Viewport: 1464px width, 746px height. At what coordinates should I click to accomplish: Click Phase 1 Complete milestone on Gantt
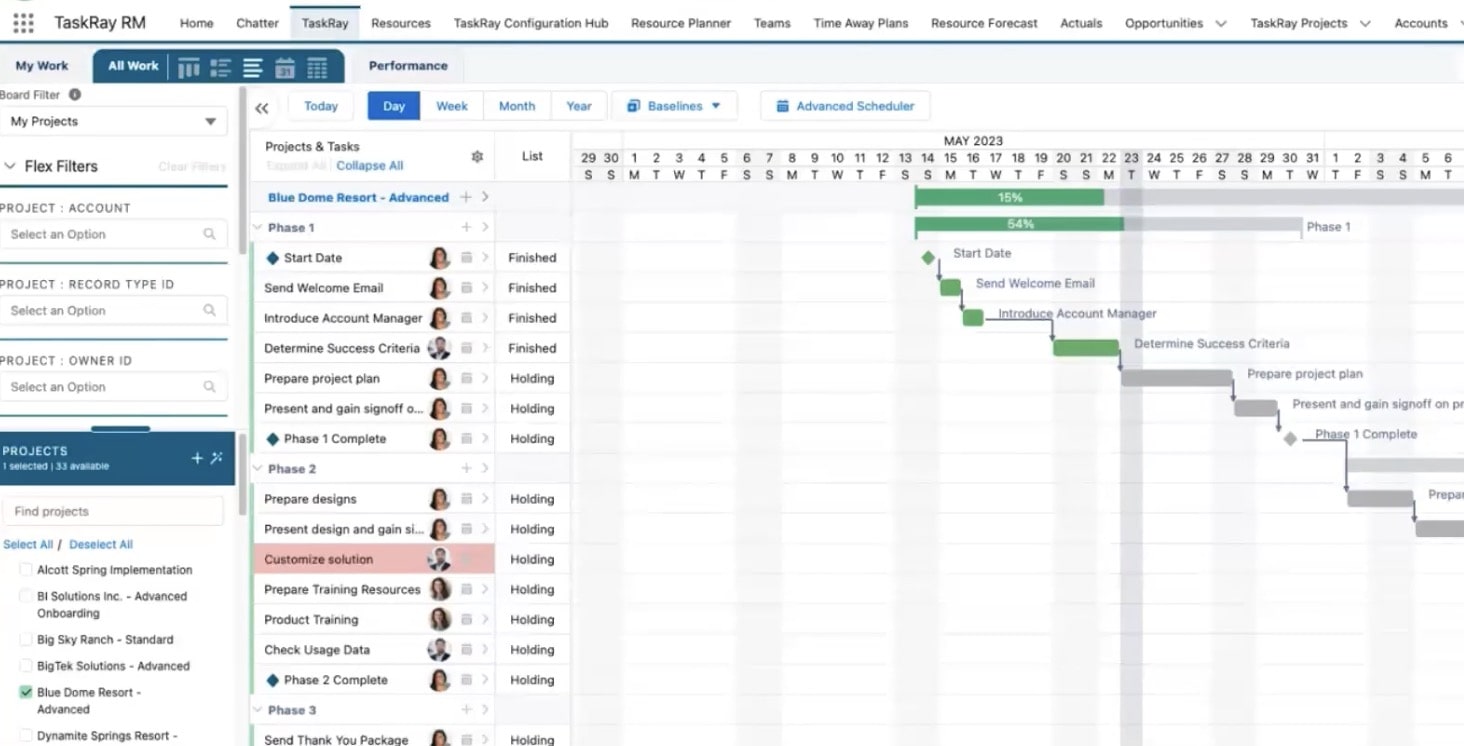coord(1290,438)
